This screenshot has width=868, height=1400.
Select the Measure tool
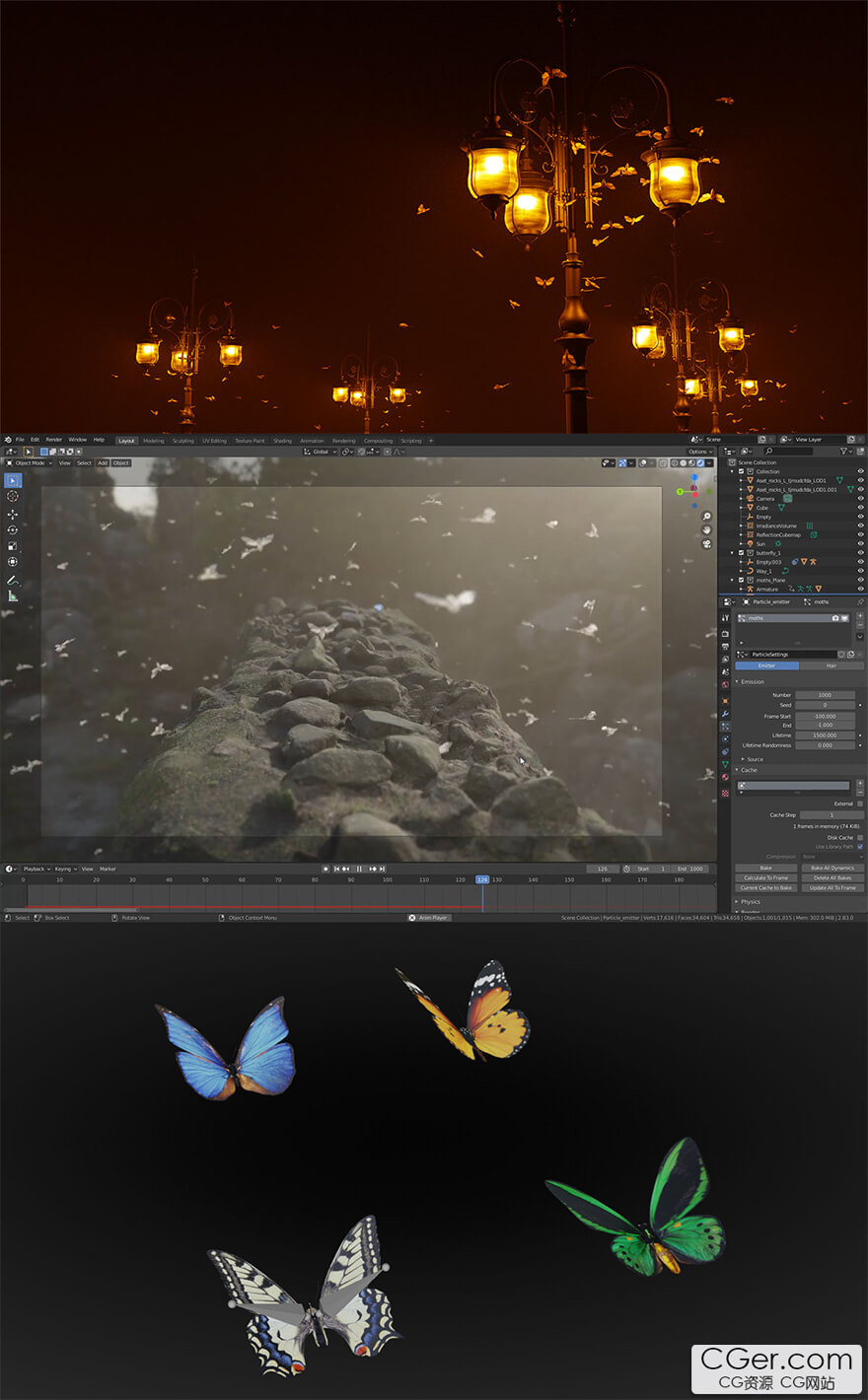tap(13, 595)
